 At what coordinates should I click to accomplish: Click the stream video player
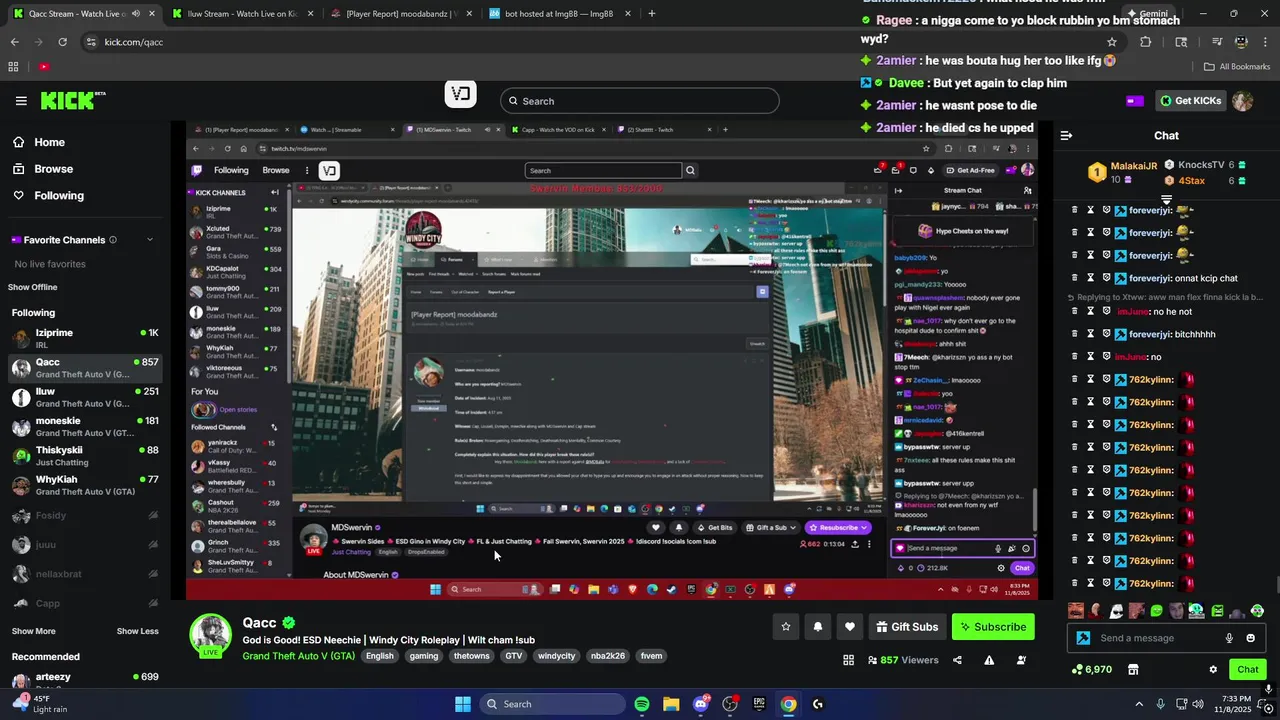pyautogui.click(x=612, y=360)
